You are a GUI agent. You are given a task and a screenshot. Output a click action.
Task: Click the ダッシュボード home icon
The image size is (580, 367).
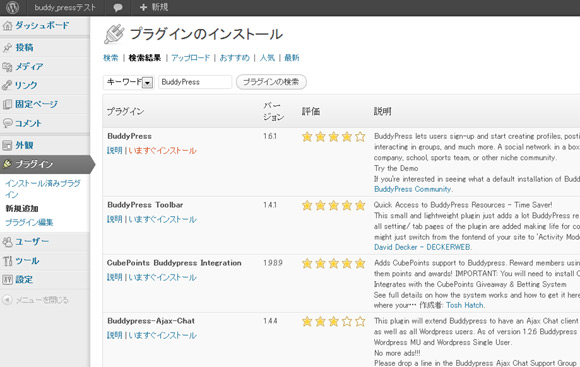point(7,26)
